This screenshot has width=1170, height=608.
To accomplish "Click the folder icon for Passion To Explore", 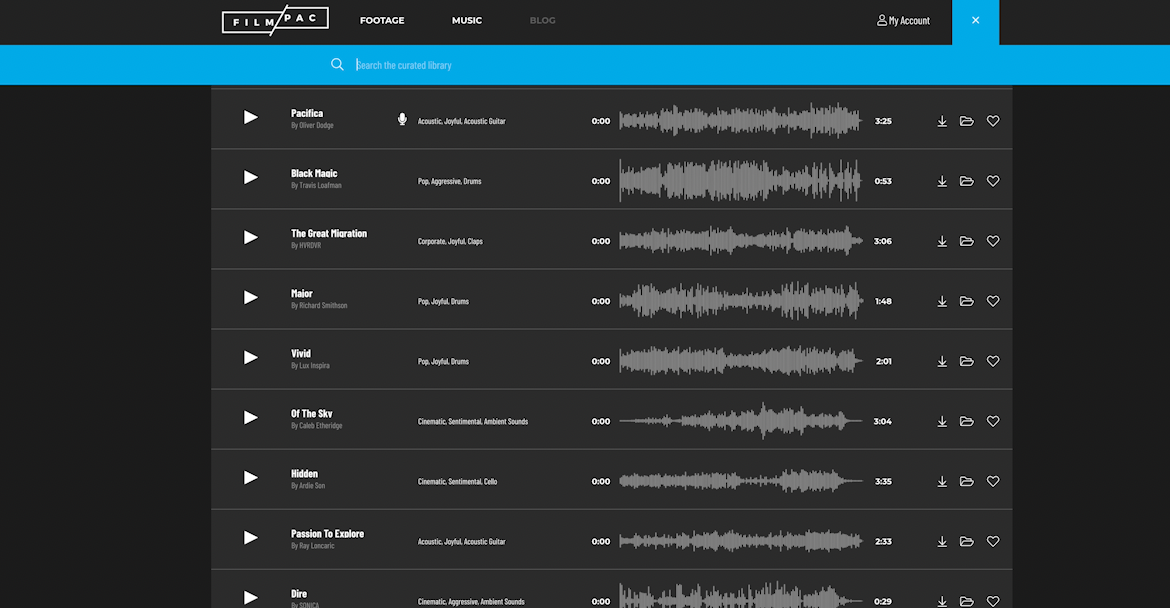I will [x=966, y=541].
